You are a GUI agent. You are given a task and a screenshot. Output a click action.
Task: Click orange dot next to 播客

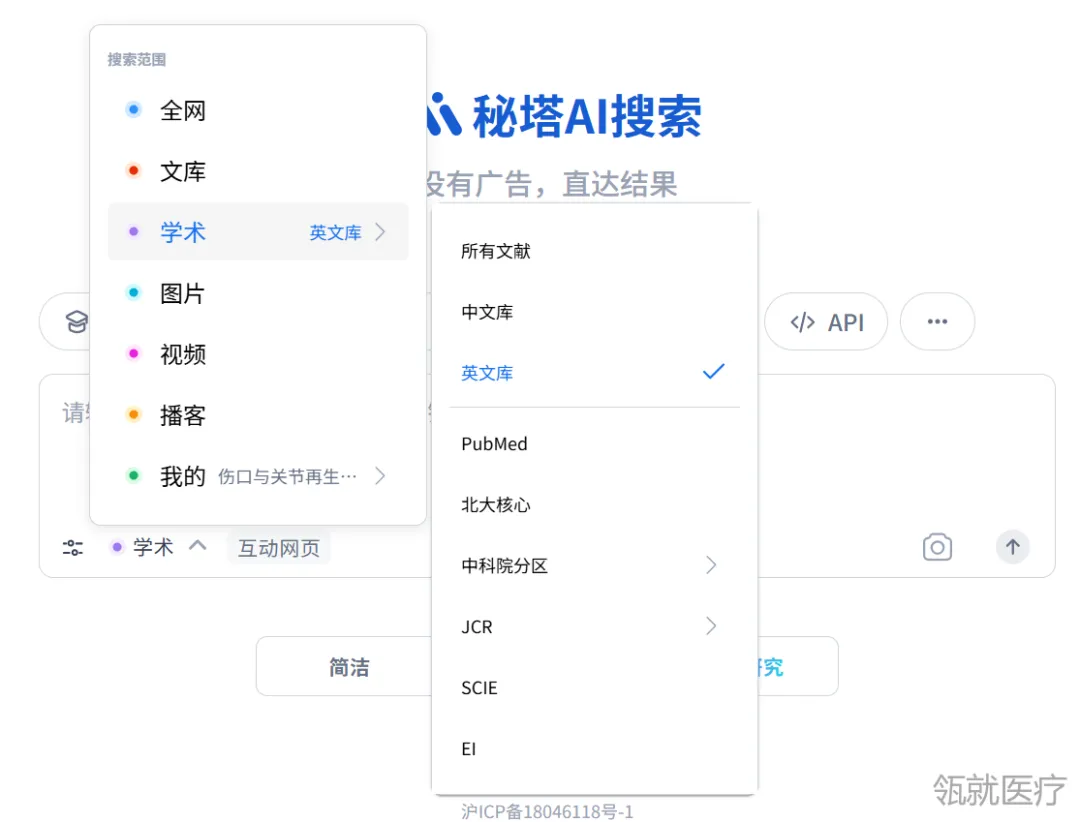point(134,415)
